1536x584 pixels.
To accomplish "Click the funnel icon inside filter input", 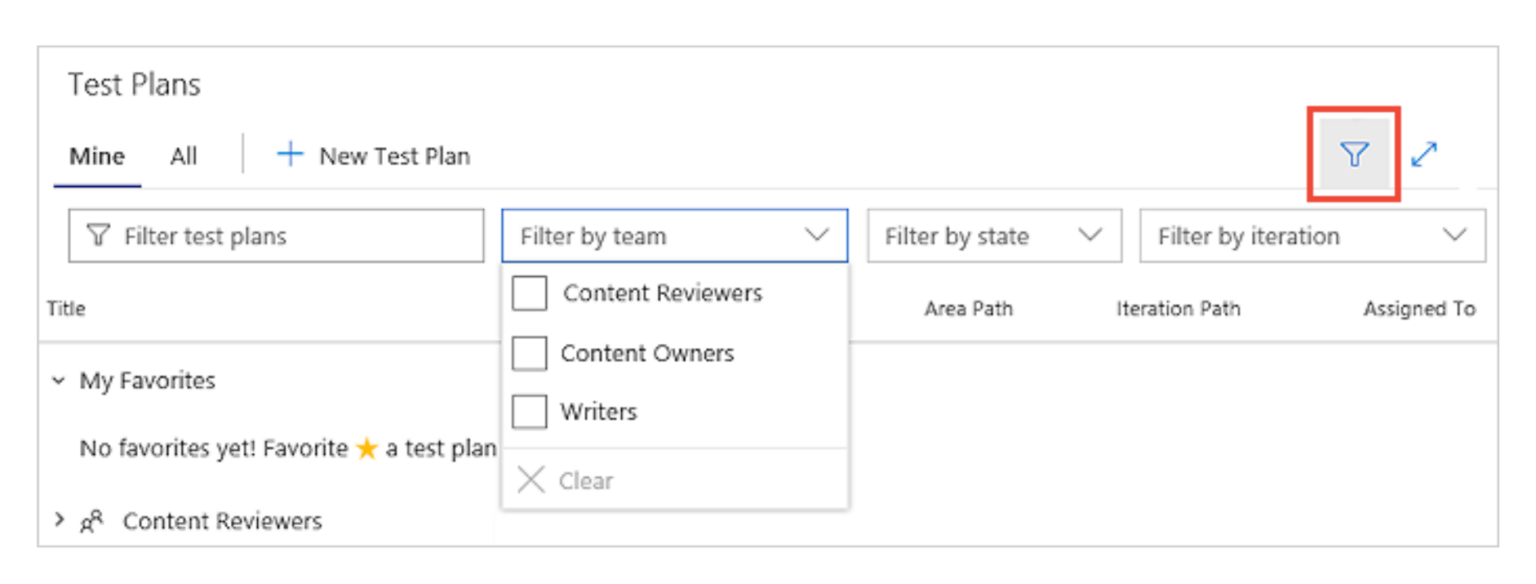I will (x=98, y=235).
